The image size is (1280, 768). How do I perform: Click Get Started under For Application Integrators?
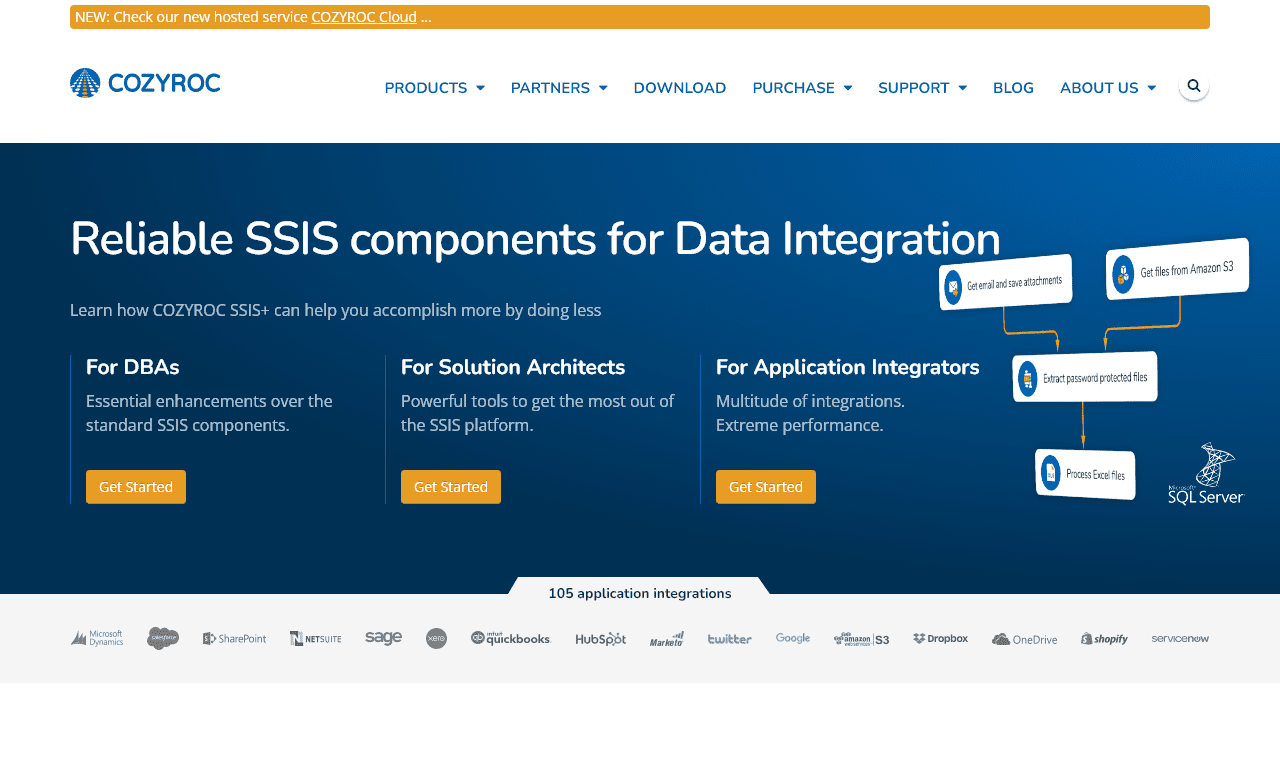pyautogui.click(x=766, y=487)
